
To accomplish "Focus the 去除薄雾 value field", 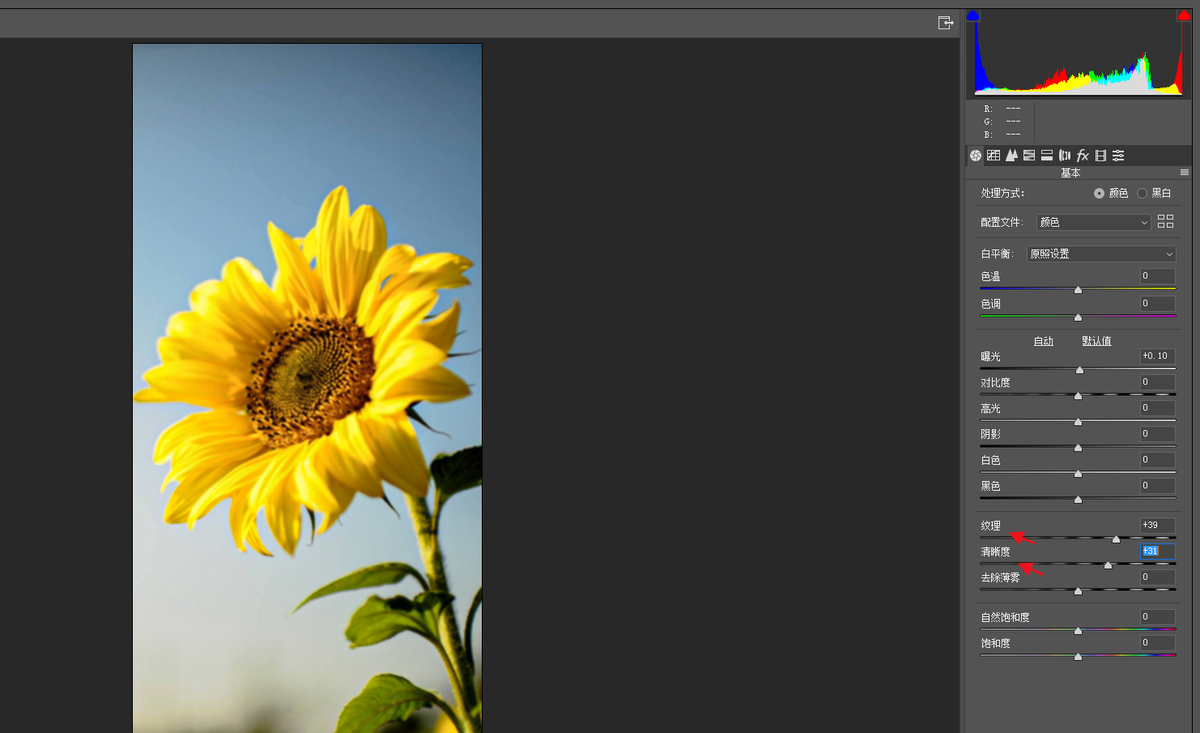I will tap(1158, 577).
